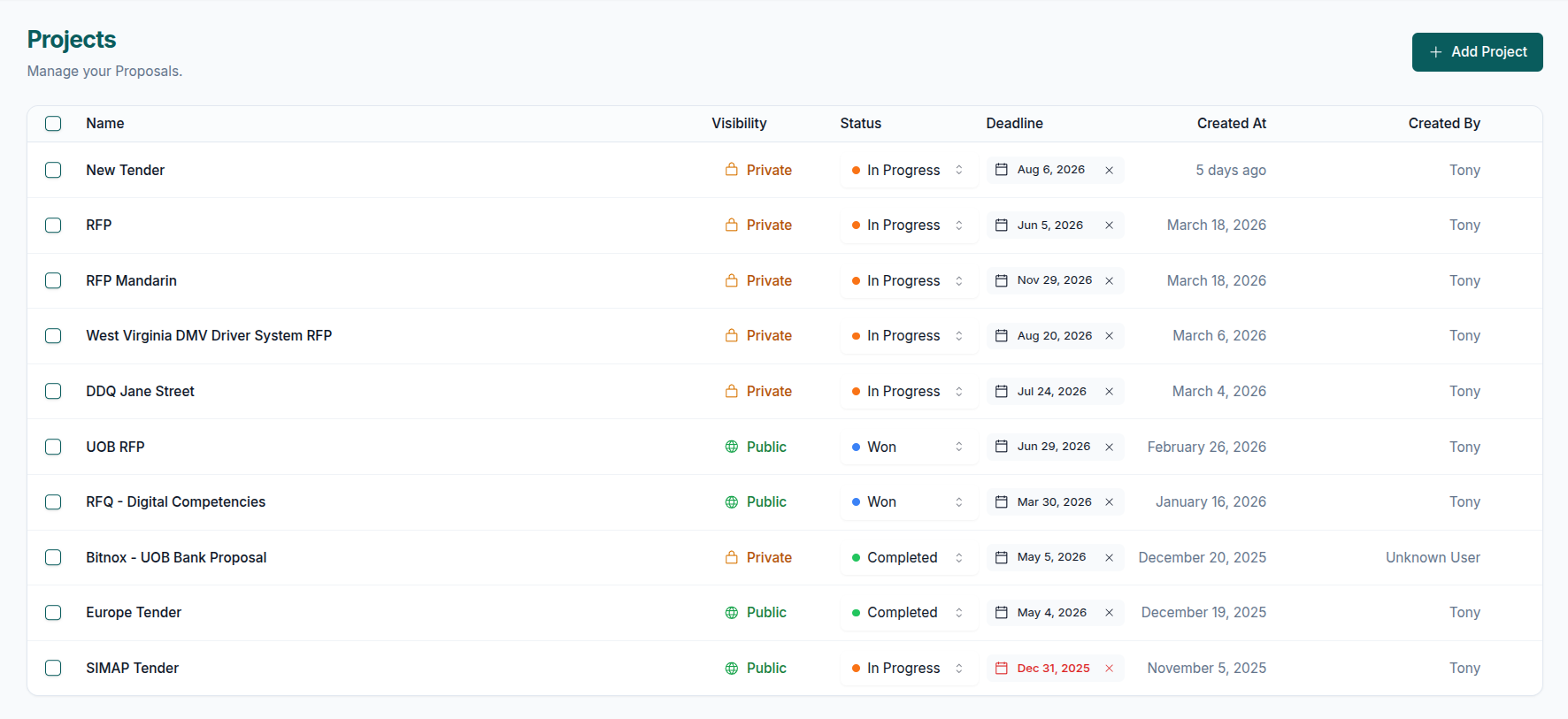Click the Created At column header
Screen dimensions: 1568x719
(x=1231, y=124)
